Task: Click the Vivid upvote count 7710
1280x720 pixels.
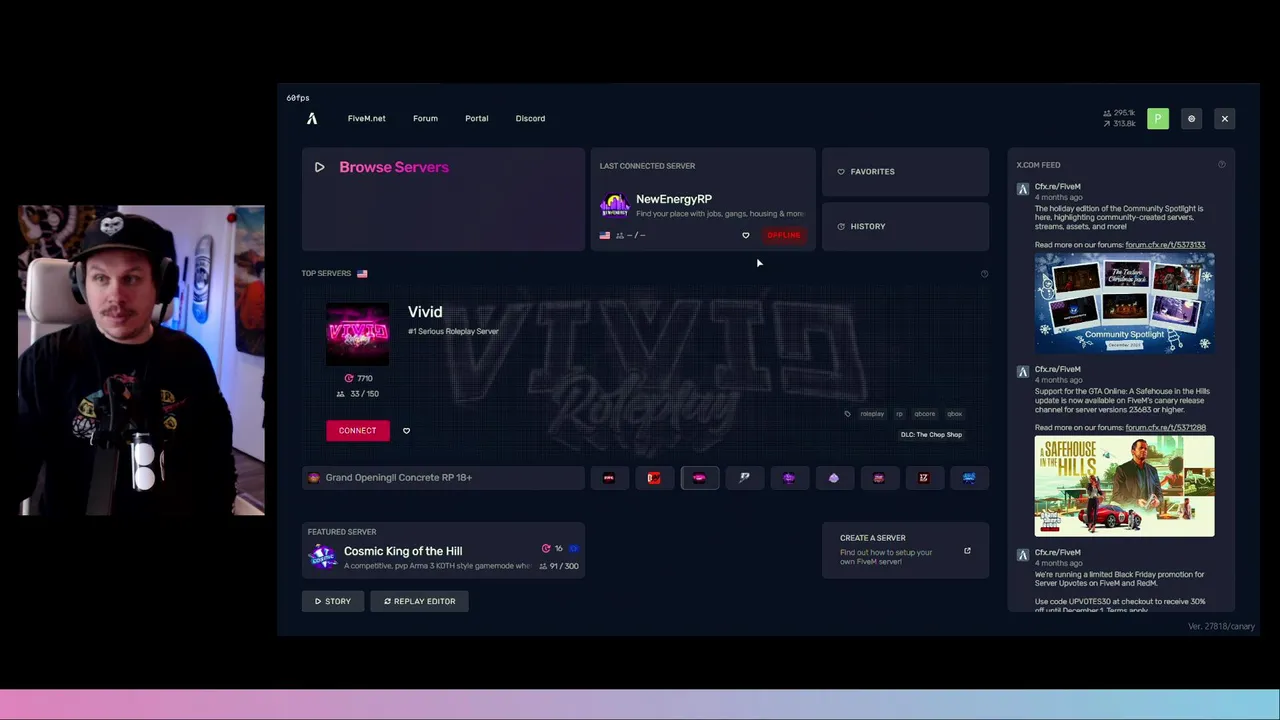Action: (359, 378)
